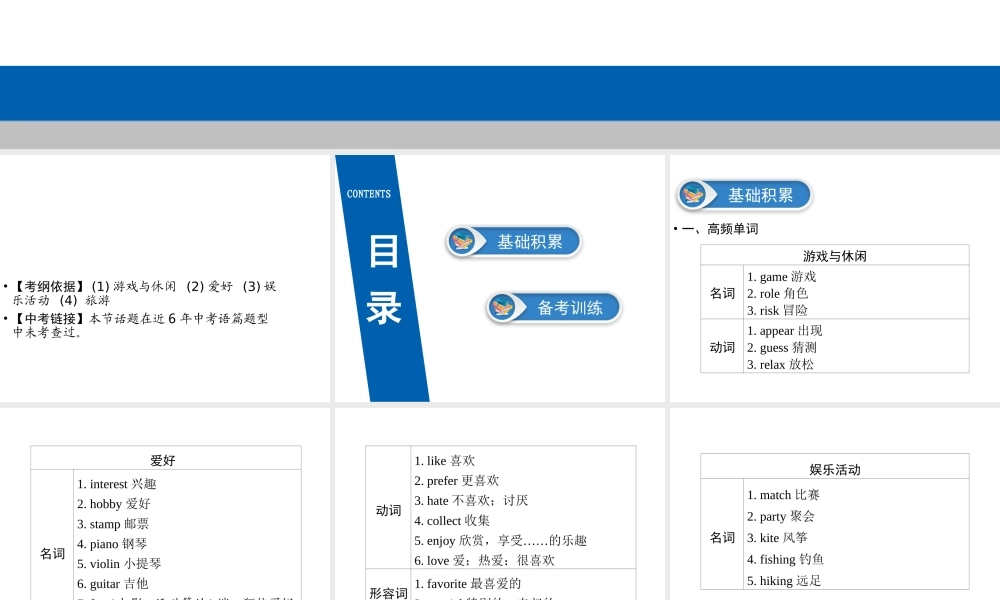Click the 娱乐活动 table header
Viewport: 1000px width, 600px height.
(835, 469)
